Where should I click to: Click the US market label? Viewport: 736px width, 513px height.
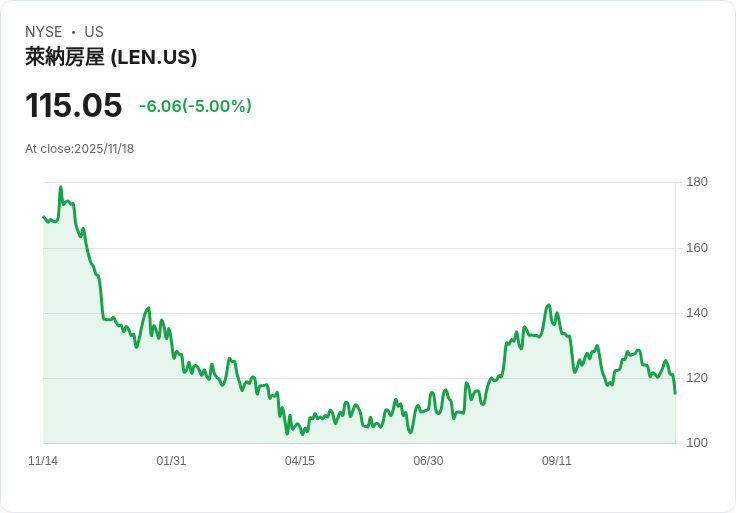94,32
